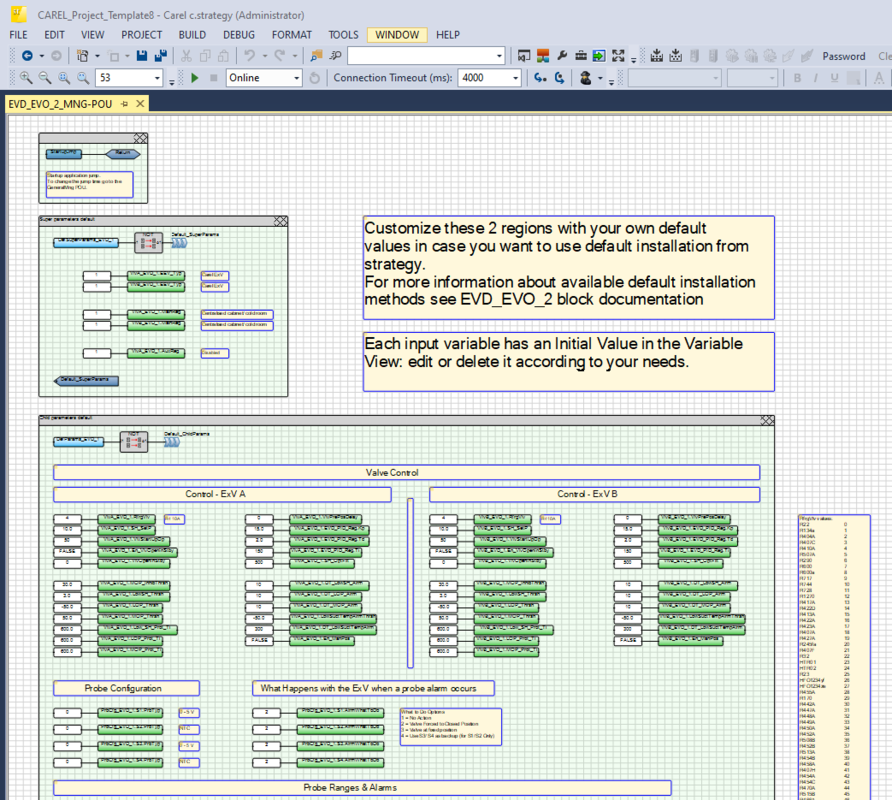Viewport: 892px width, 800px height.
Task: Select the Probe Configuration label block
Action: [126, 688]
